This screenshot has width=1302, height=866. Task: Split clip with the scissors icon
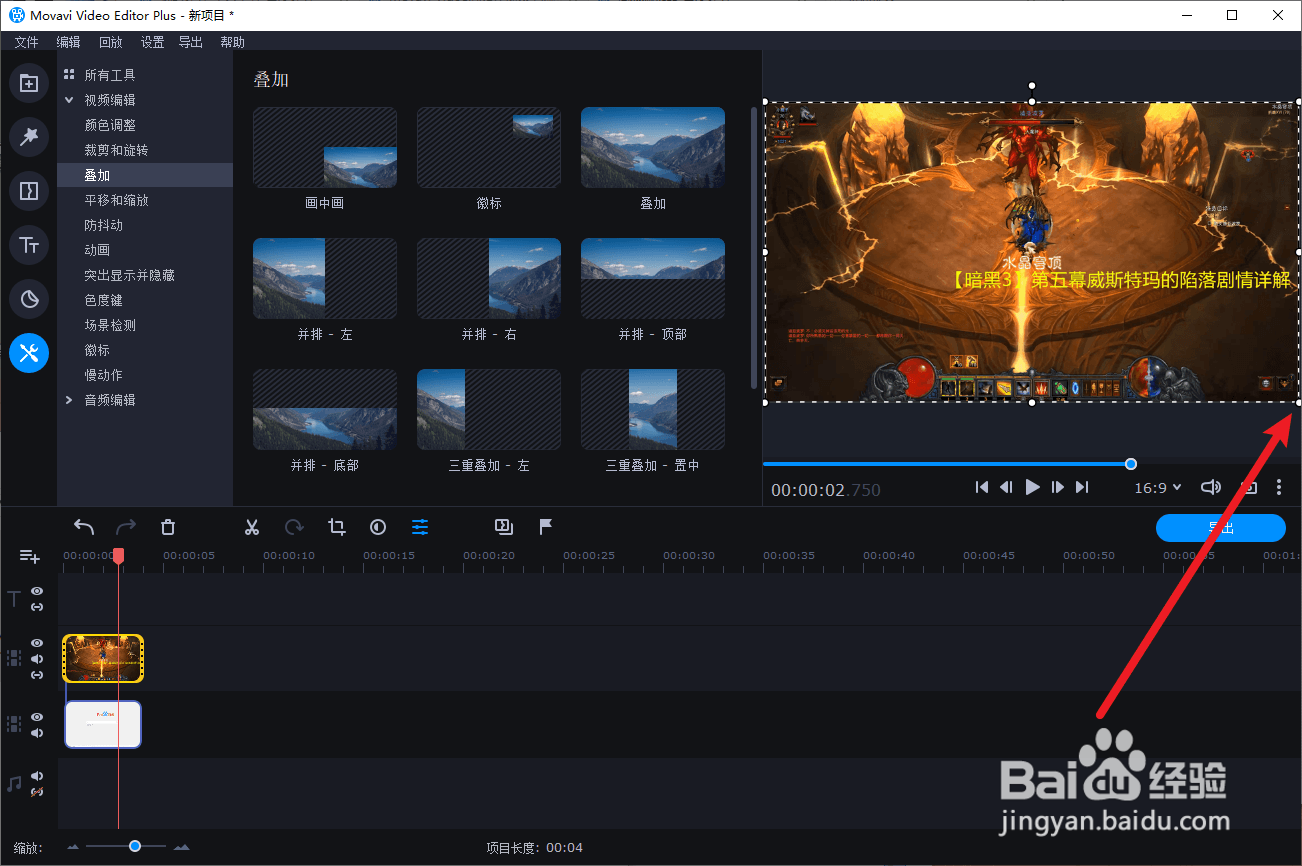[252, 527]
